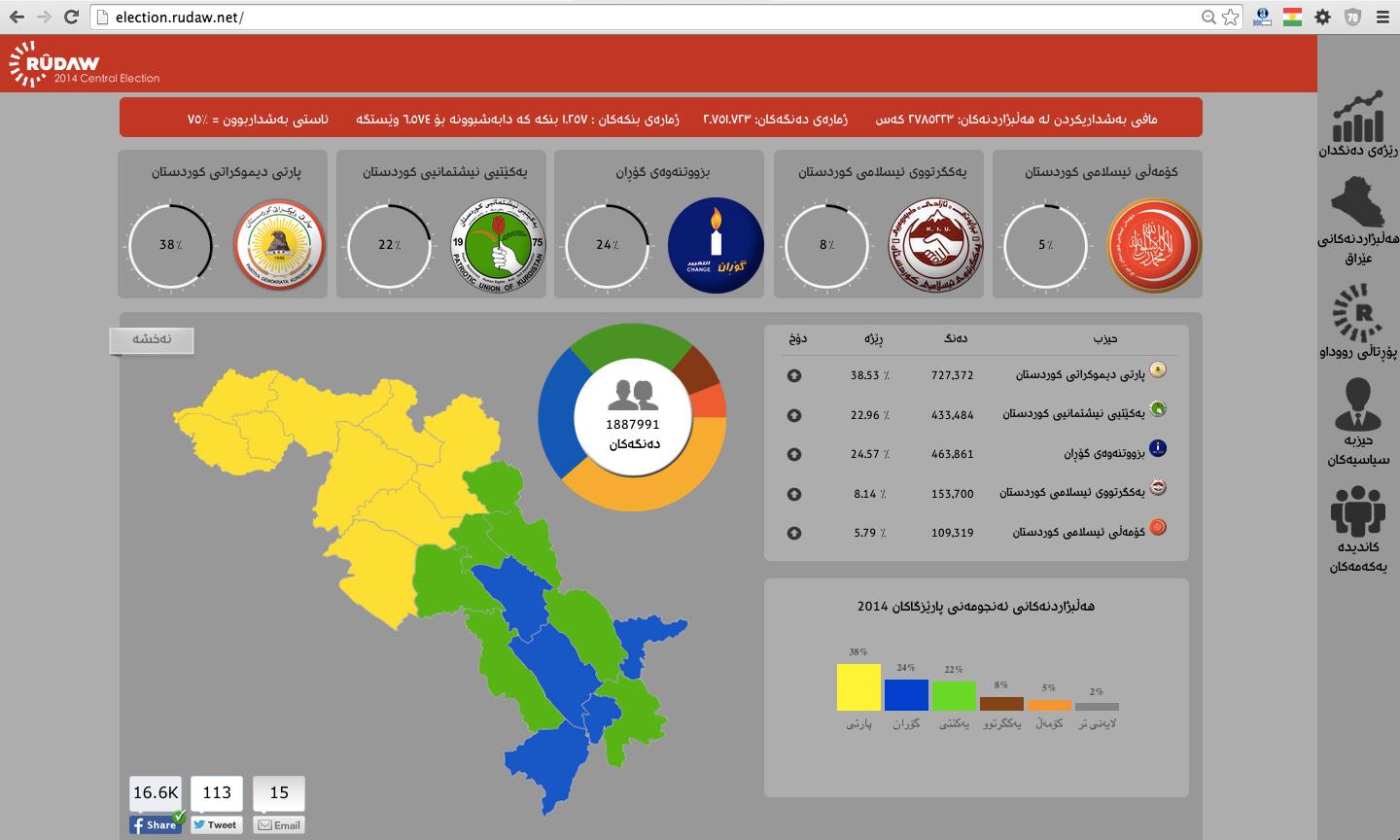Expand the row with 109,319 votes

(794, 533)
